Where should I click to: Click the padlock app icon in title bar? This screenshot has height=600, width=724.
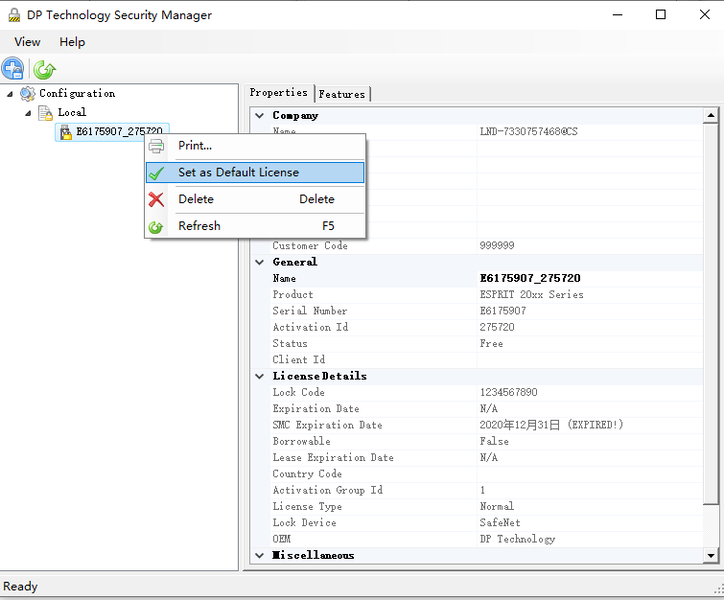click(x=14, y=15)
